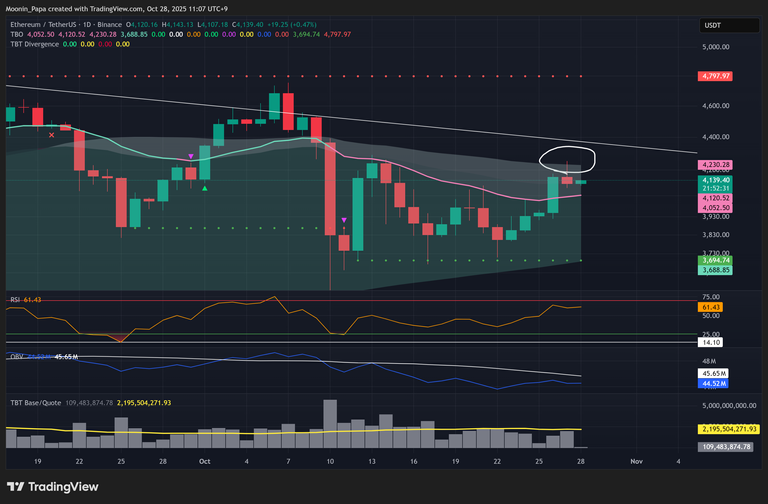Select the OBV indicator legend label
Viewport: 768px width, 504px height.
tap(14, 356)
